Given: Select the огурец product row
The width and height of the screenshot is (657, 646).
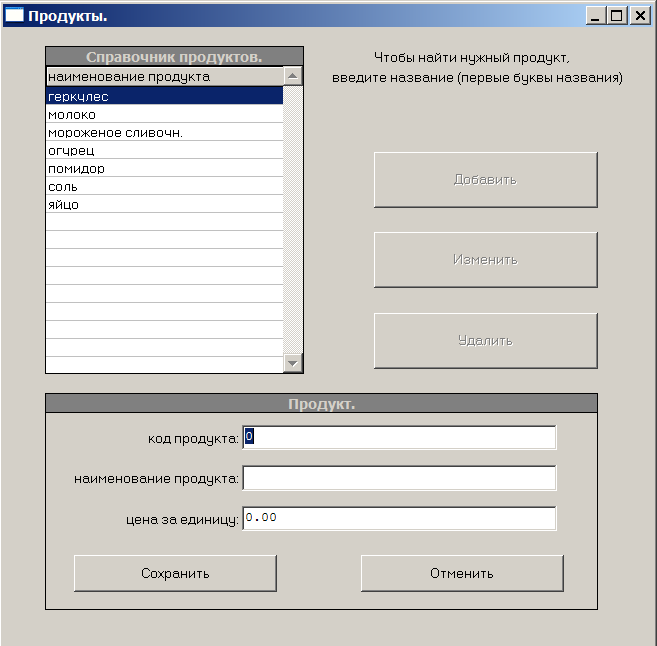Looking at the screenshot, I should point(165,150).
